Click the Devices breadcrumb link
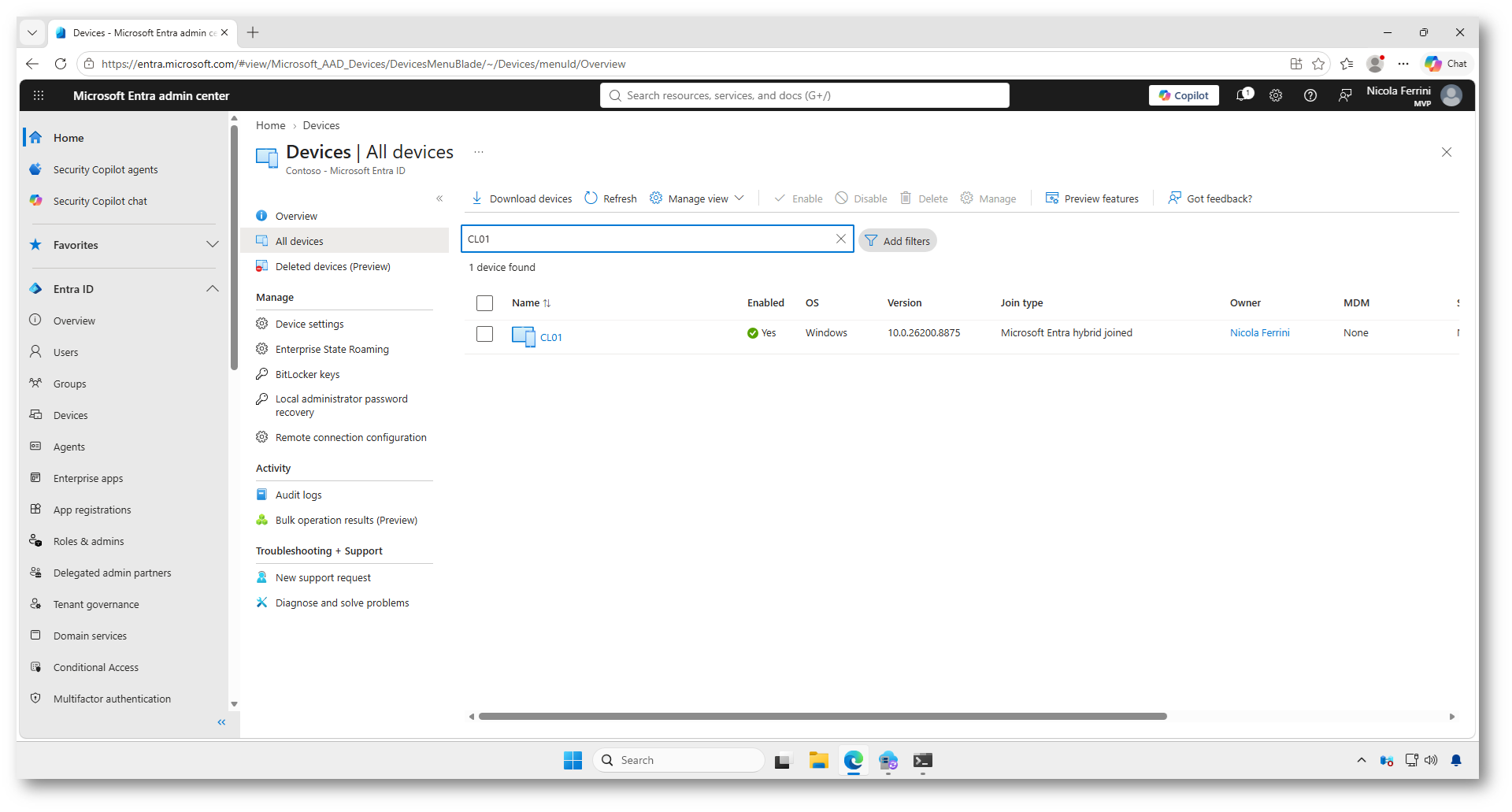This screenshot has width=1512, height=812. (x=321, y=125)
